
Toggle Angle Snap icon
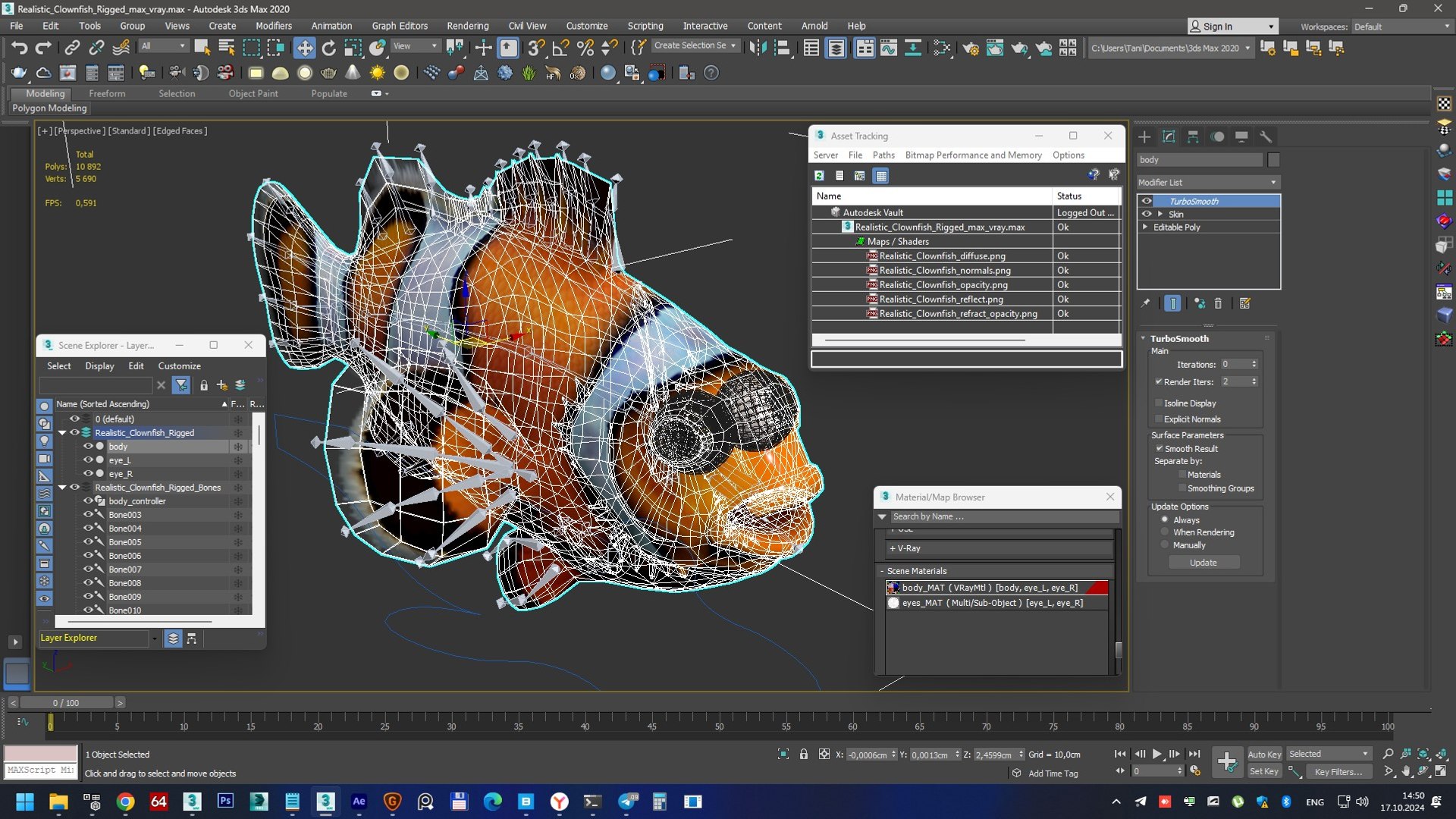coord(560,48)
